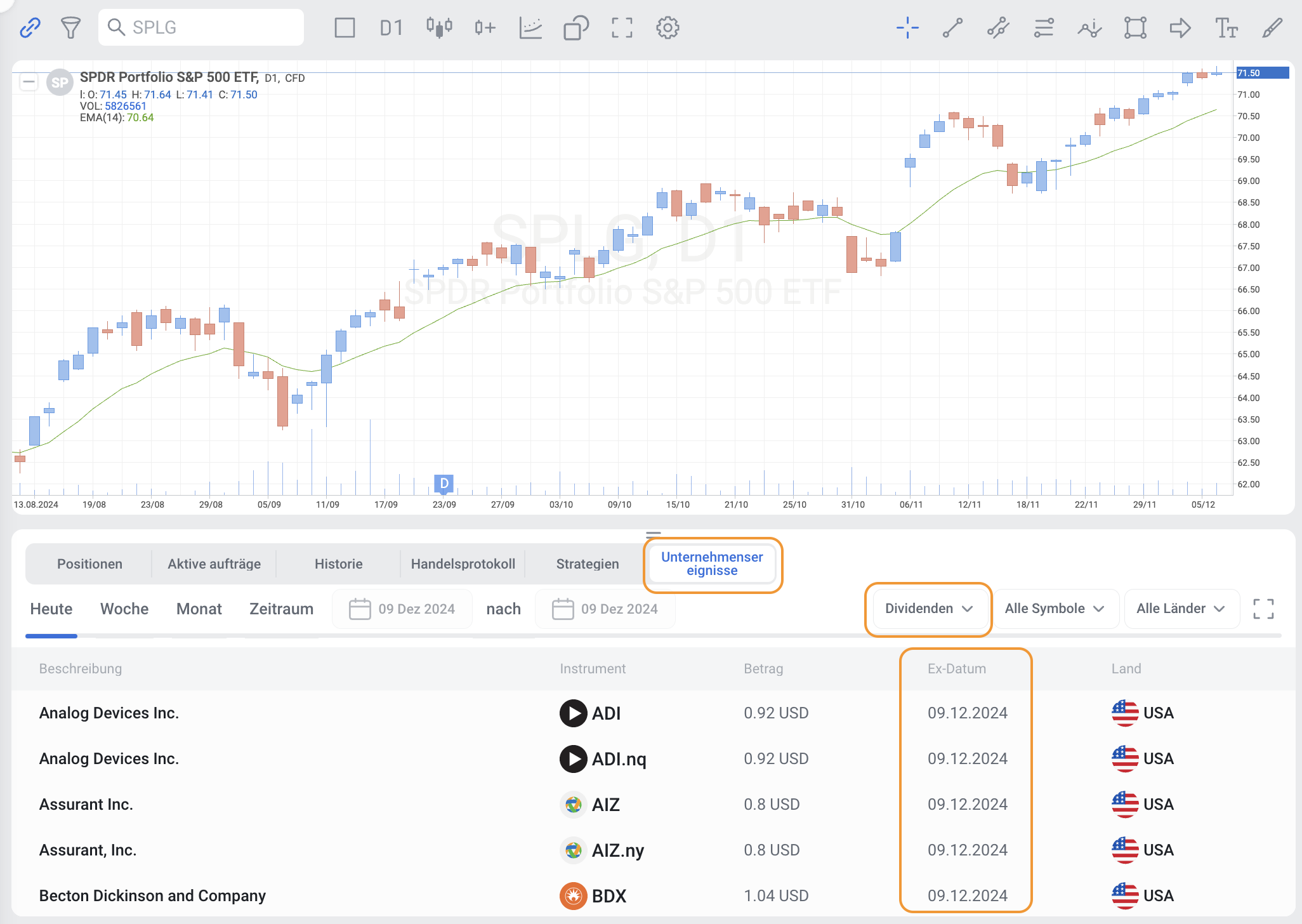This screenshot has width=1302, height=924.
Task: Click the add indicator chart icon
Action: pos(530,27)
